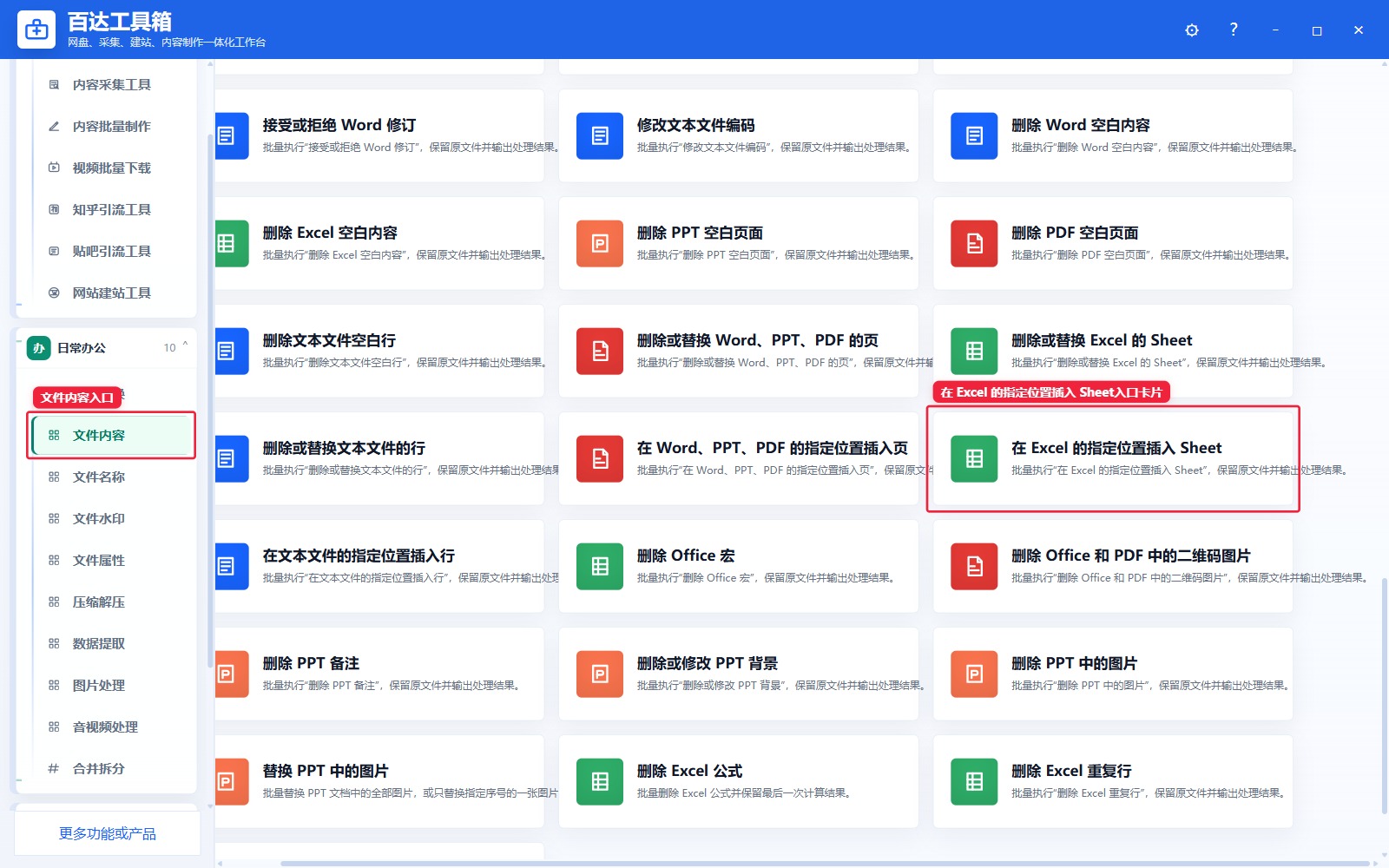Click the green icon for 删除或替换 Excel 的 Sheet
1389x868 pixels.
tap(974, 351)
